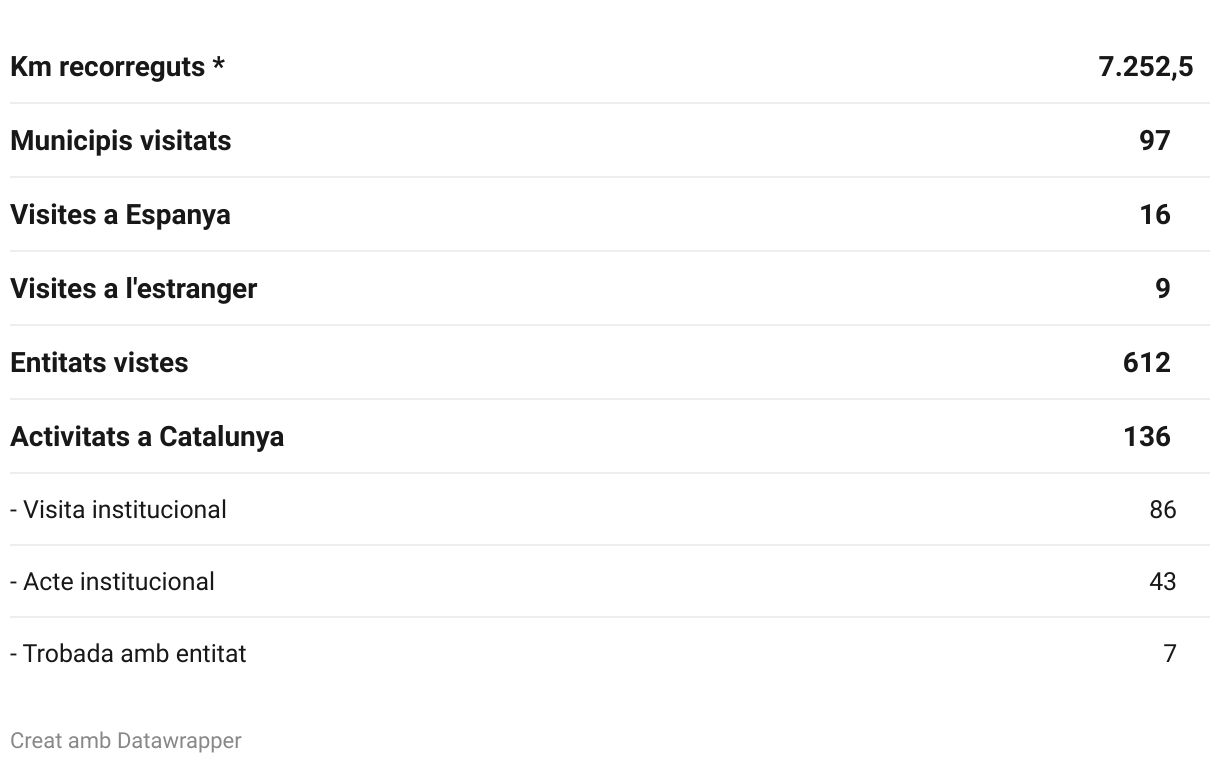
Task: Select the value 9 for foreign visits
Action: click(1162, 289)
